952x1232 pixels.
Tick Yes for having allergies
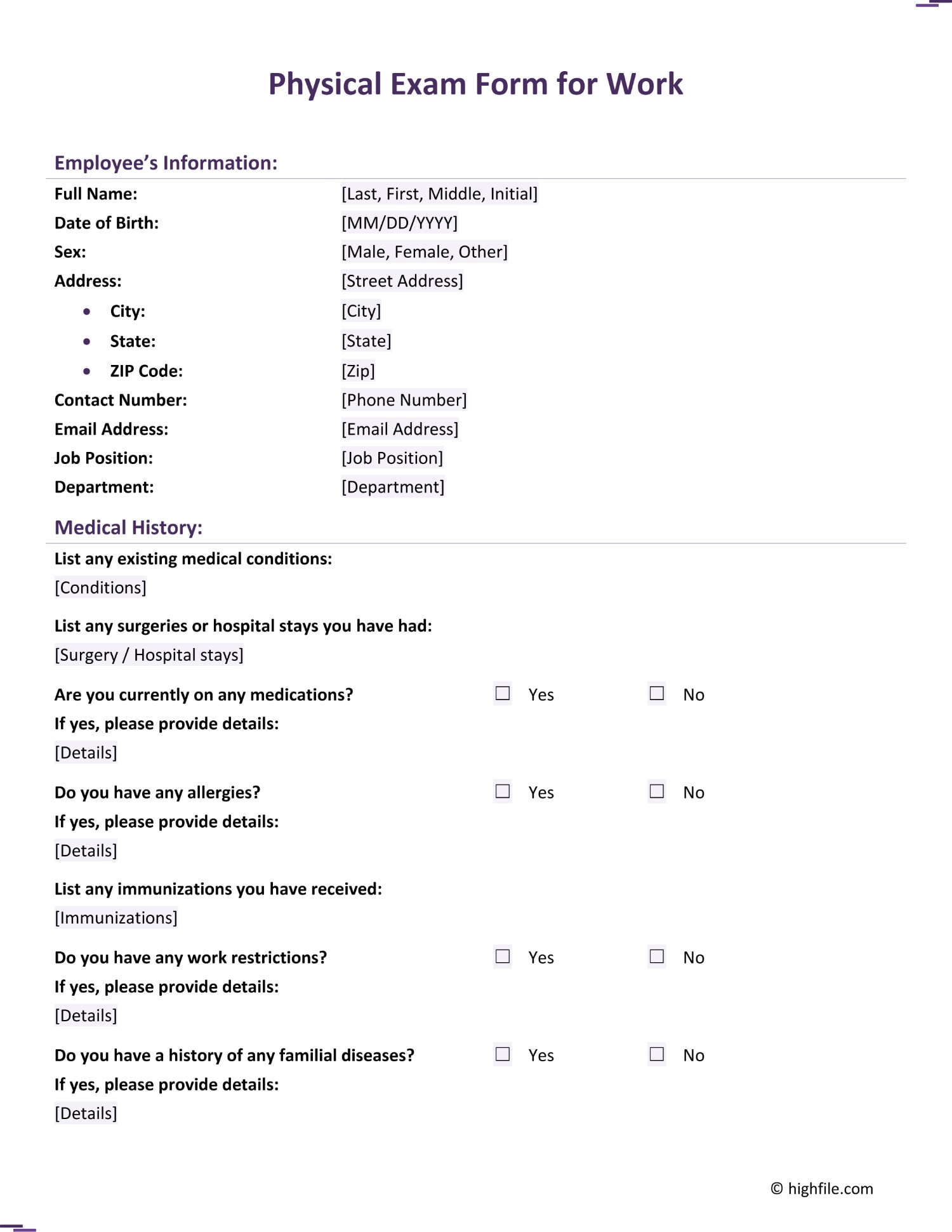[503, 791]
